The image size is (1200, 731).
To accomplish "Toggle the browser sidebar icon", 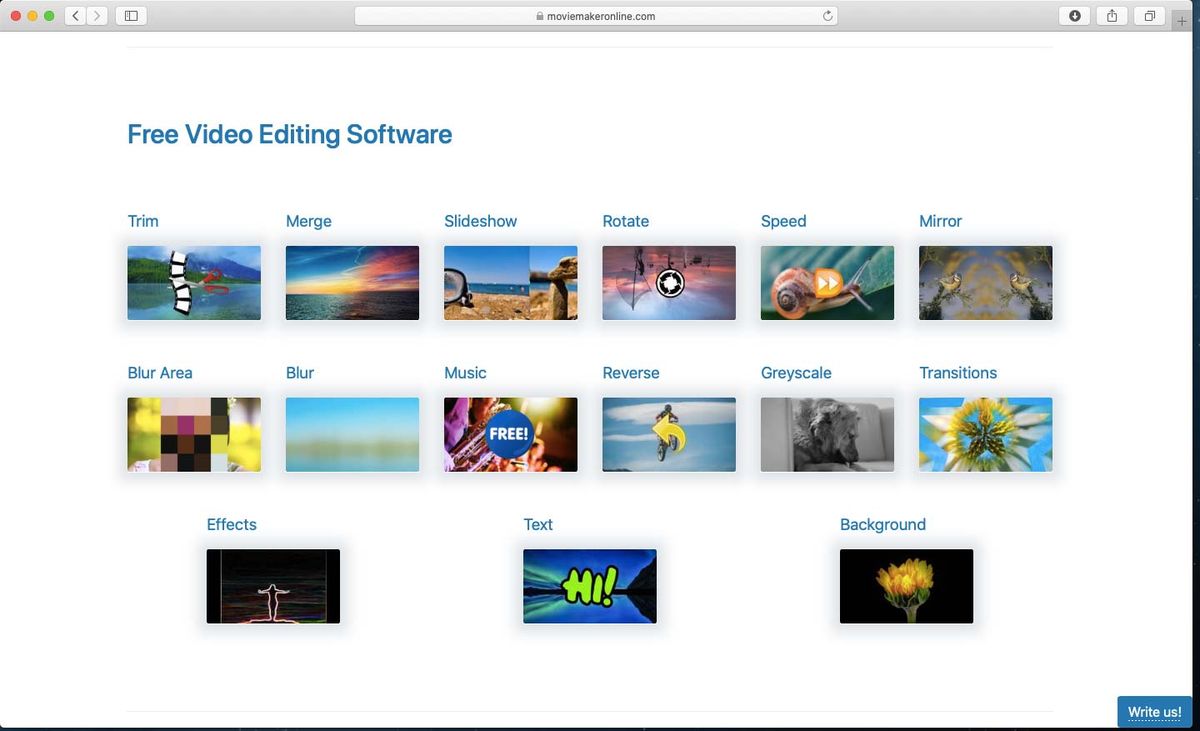I will (131, 16).
